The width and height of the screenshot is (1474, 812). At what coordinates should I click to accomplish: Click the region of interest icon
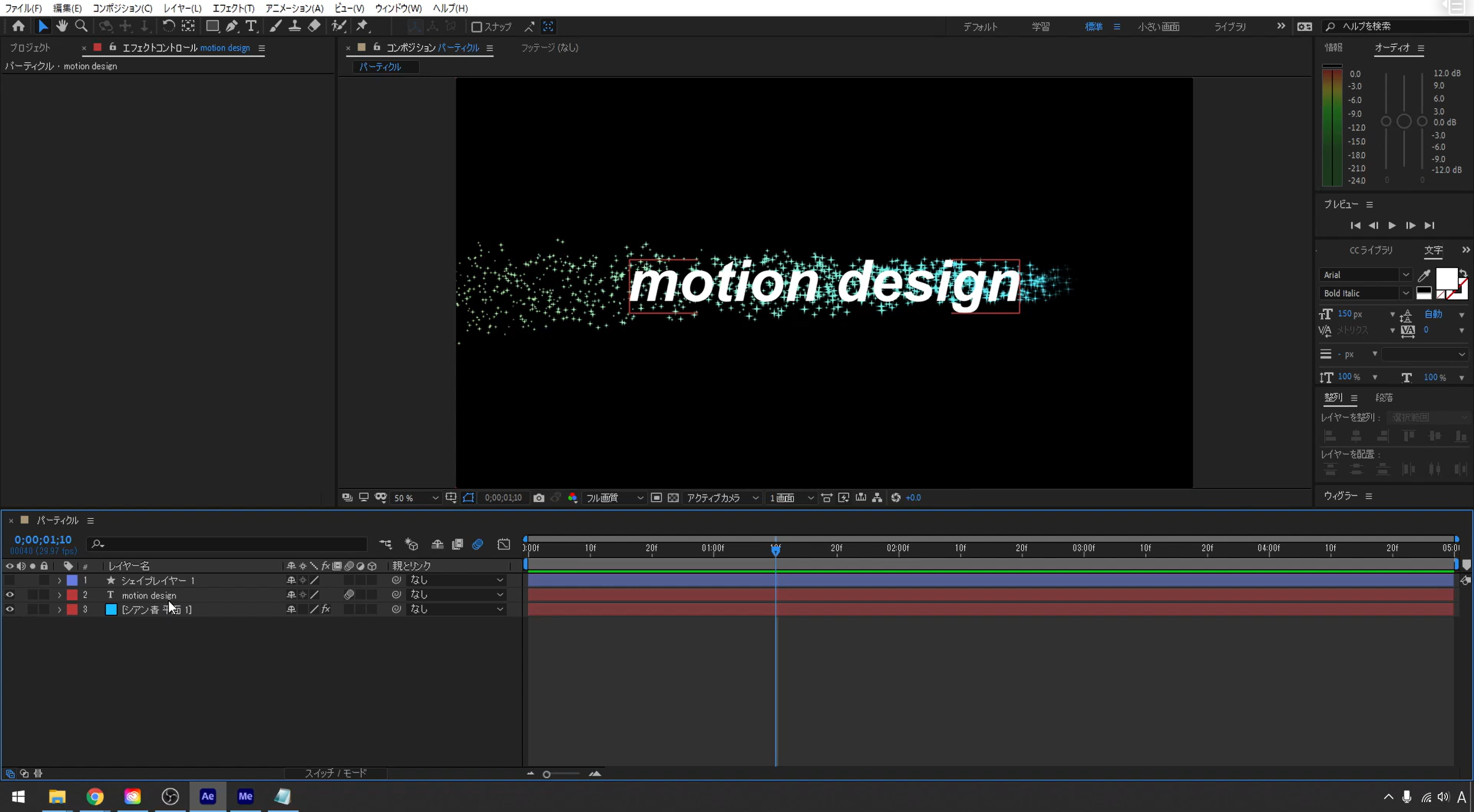656,498
